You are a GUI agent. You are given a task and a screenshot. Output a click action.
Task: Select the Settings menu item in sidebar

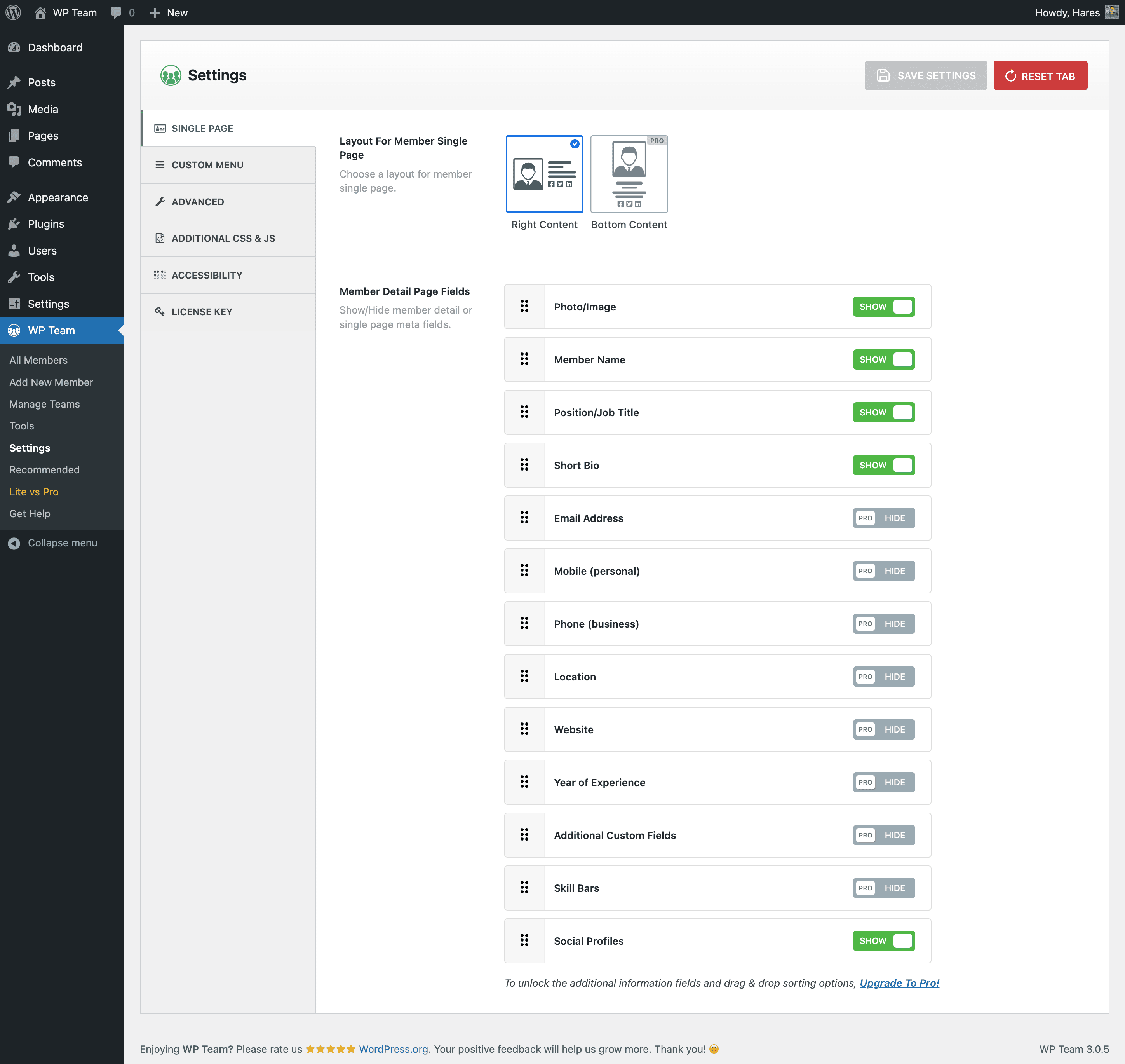[48, 303]
